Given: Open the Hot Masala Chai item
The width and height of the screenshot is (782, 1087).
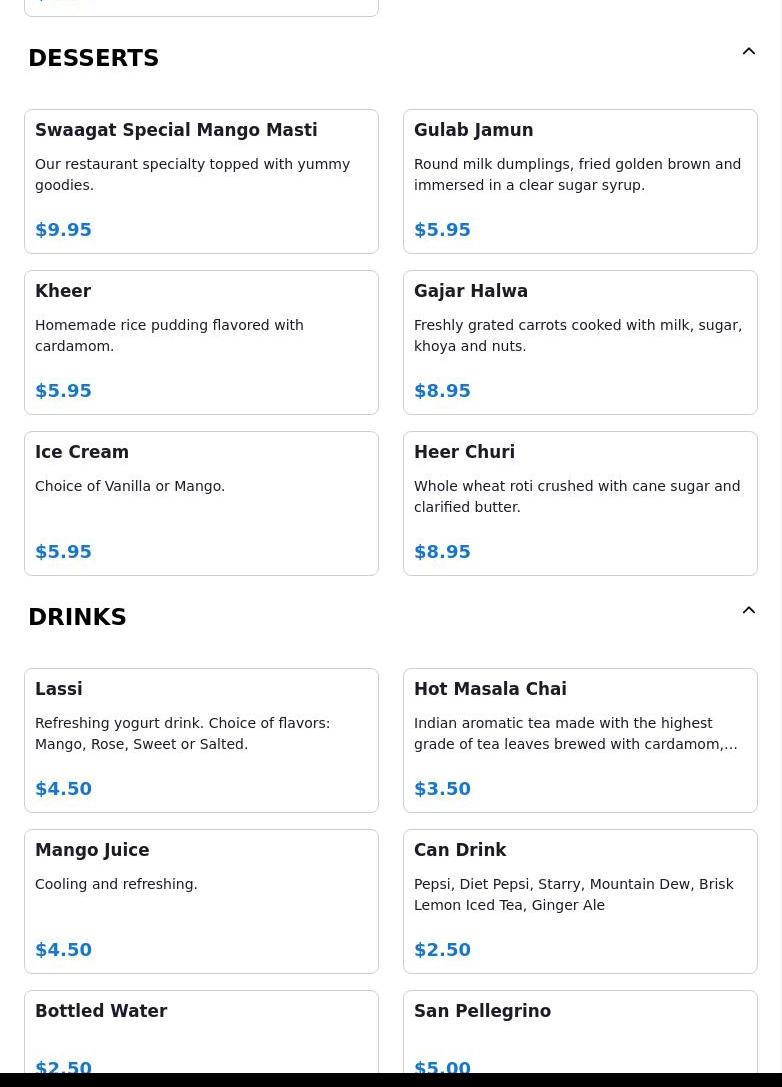Looking at the screenshot, I should point(580,740).
